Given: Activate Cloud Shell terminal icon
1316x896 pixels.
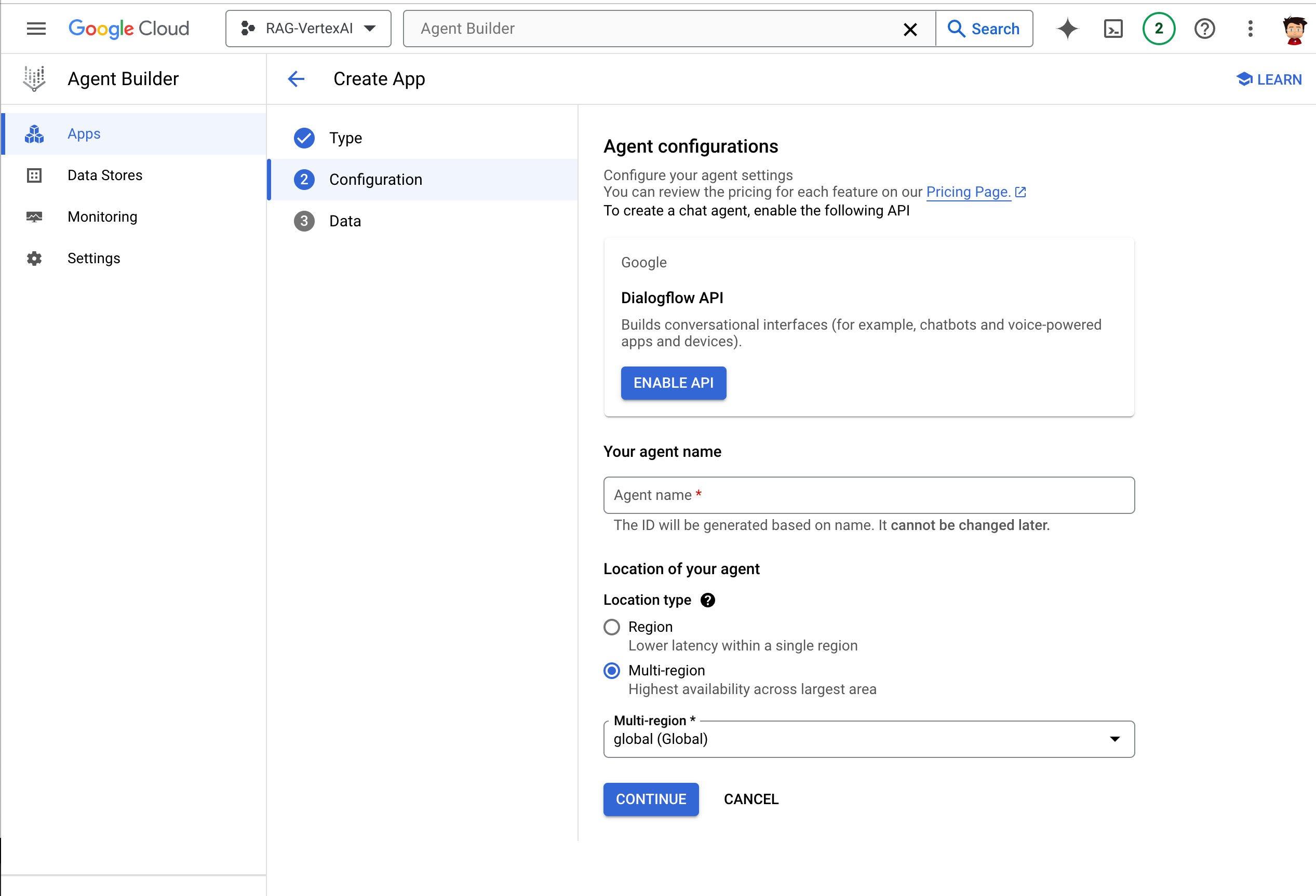Looking at the screenshot, I should [1113, 29].
